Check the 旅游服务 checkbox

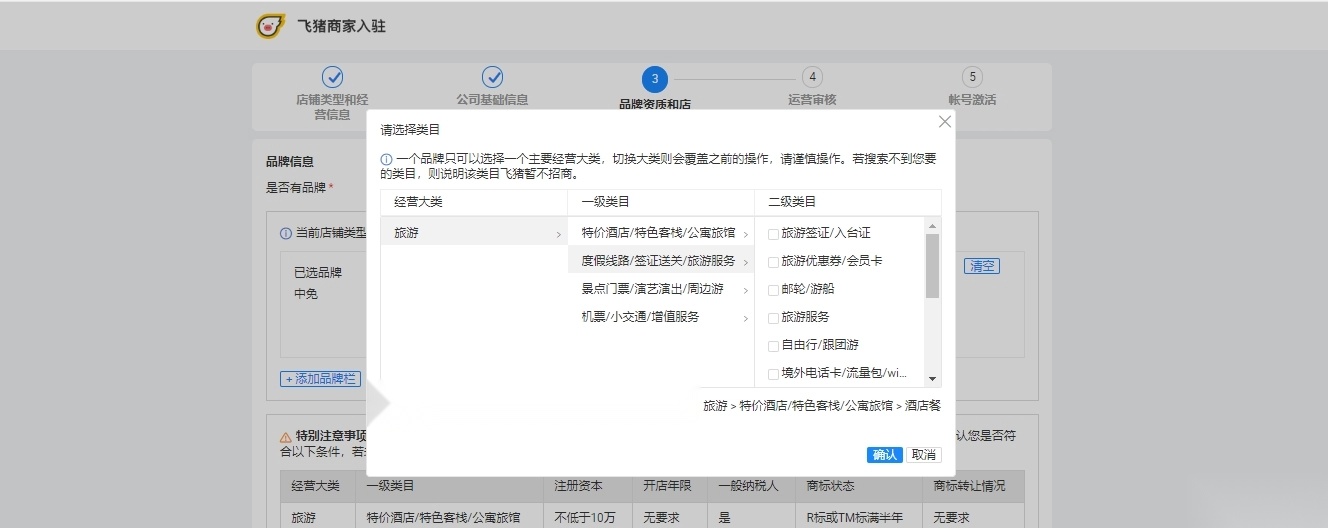coord(773,317)
